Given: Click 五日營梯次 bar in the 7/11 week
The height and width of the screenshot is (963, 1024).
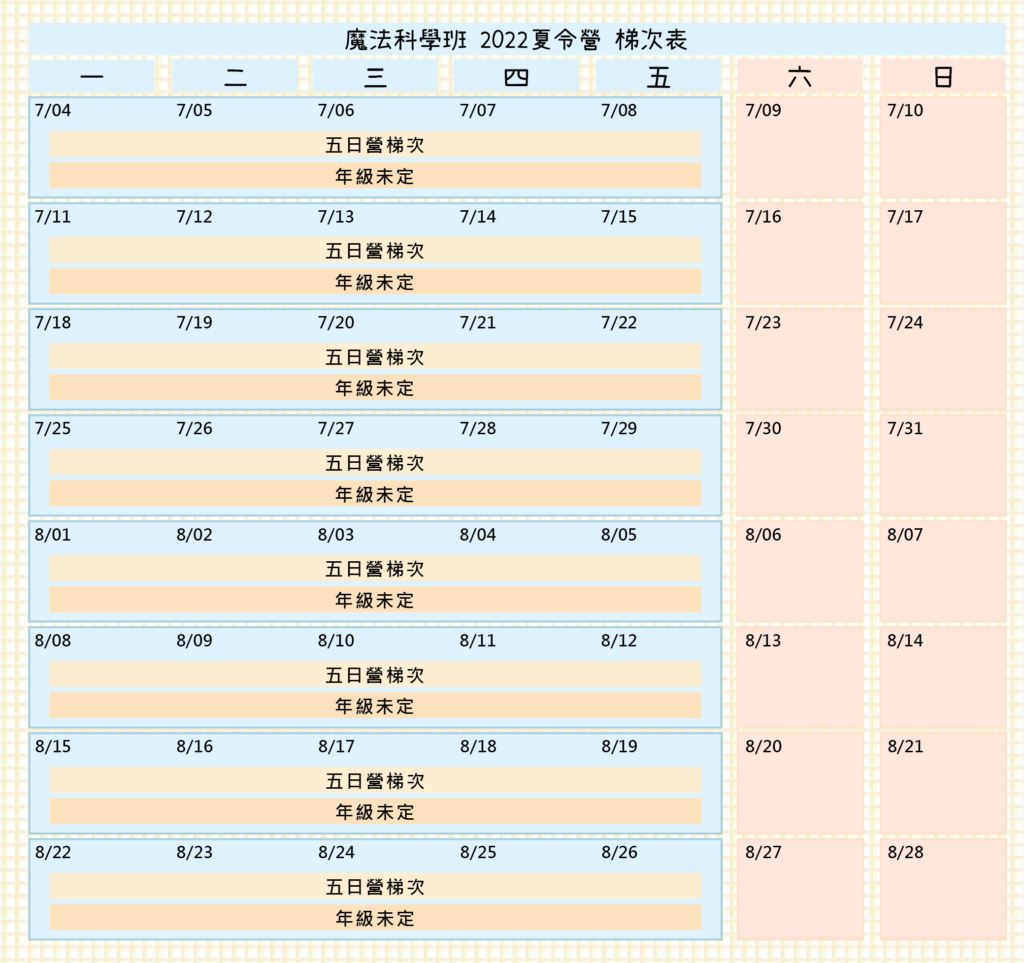Looking at the screenshot, I should coord(376,251).
